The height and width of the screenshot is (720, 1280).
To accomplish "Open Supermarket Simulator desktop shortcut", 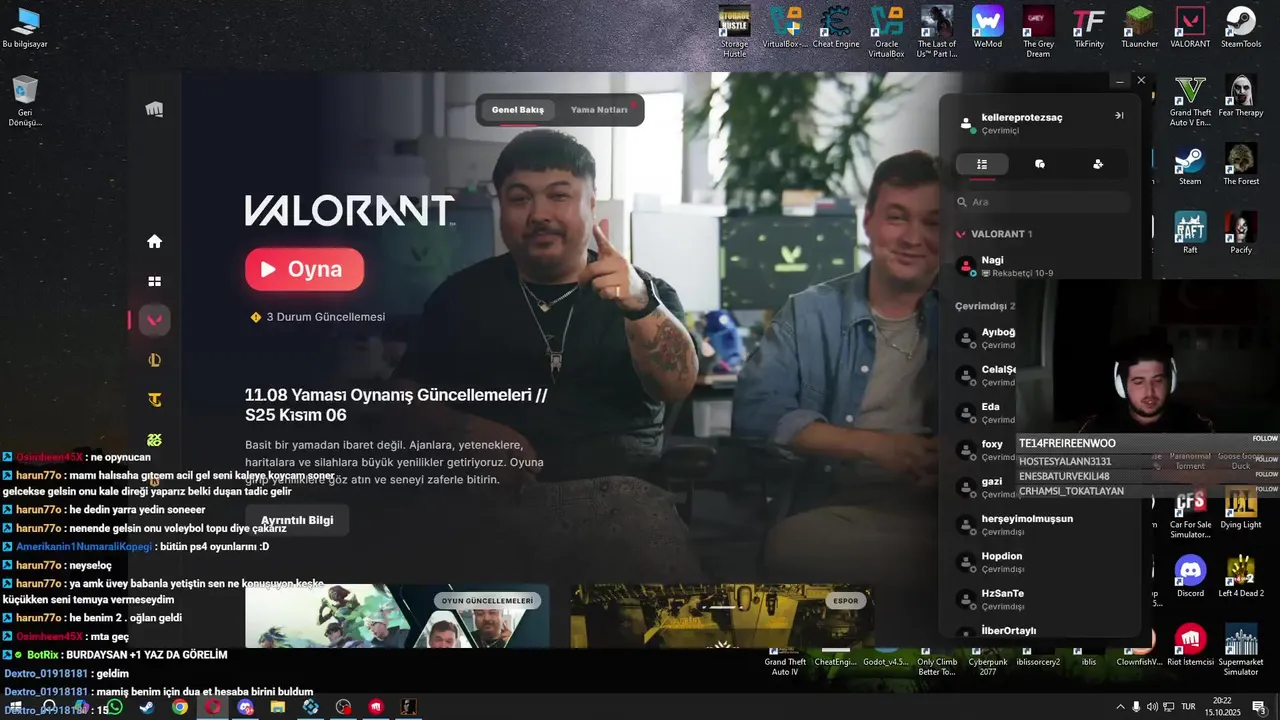I will [1241, 650].
